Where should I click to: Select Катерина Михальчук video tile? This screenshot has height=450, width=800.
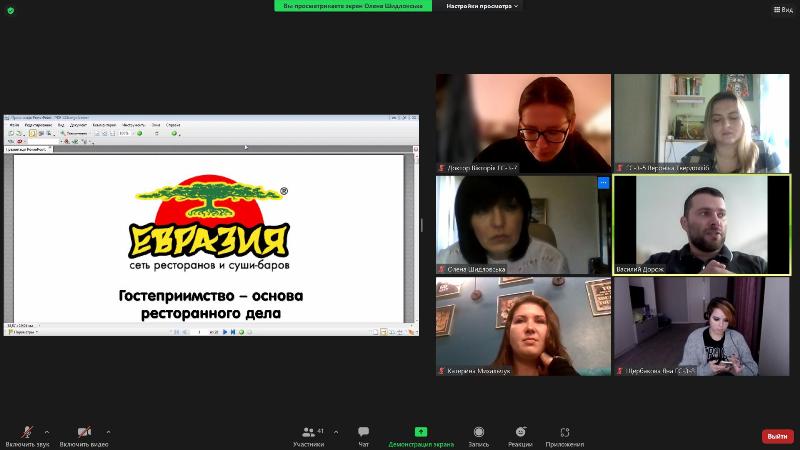[x=523, y=327]
